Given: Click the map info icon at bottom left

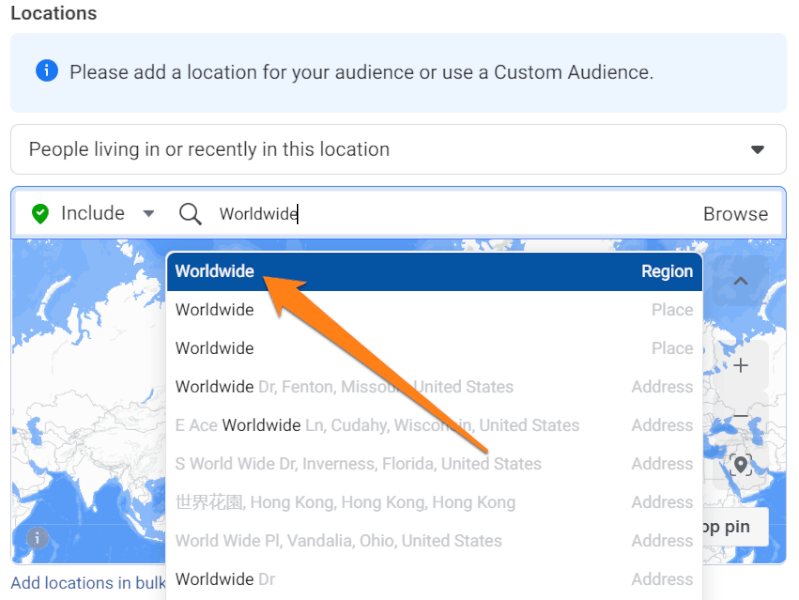Looking at the screenshot, I should pyautogui.click(x=37, y=538).
